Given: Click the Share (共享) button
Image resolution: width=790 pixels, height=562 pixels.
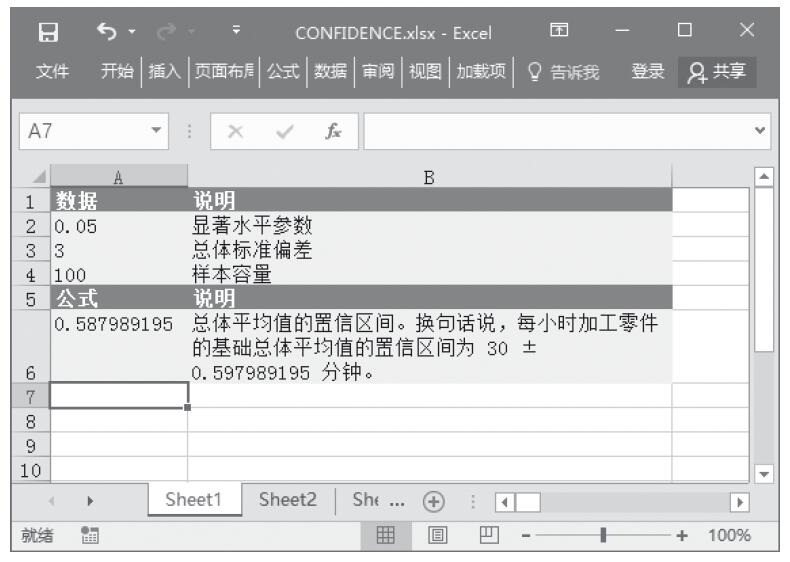Looking at the screenshot, I should click(x=718, y=71).
